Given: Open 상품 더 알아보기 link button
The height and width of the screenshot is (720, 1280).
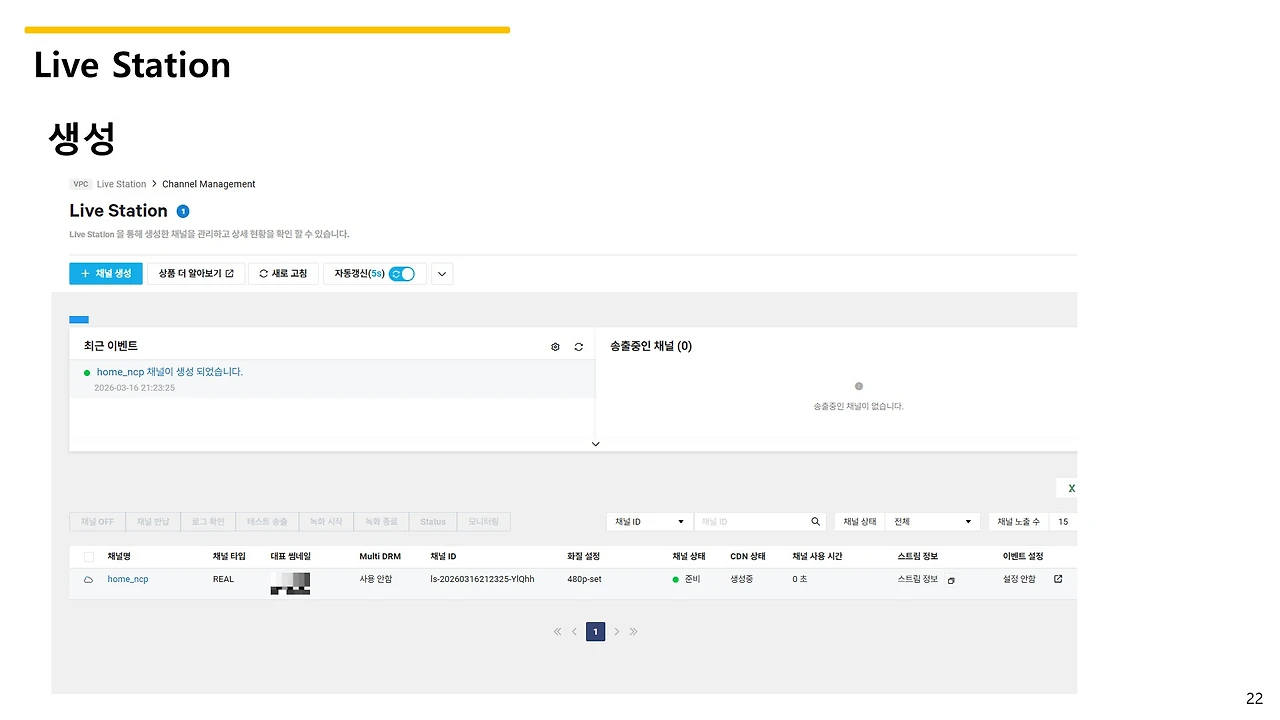Looking at the screenshot, I should click(196, 274).
